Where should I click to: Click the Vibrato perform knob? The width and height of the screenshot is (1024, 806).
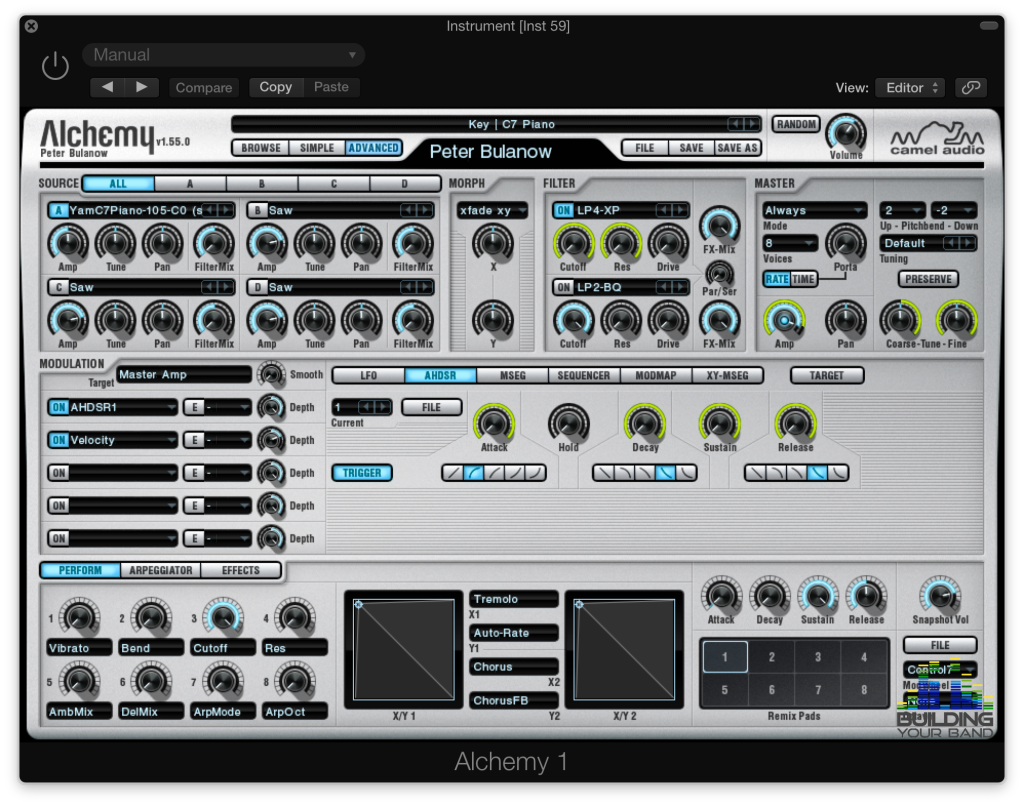(x=79, y=617)
